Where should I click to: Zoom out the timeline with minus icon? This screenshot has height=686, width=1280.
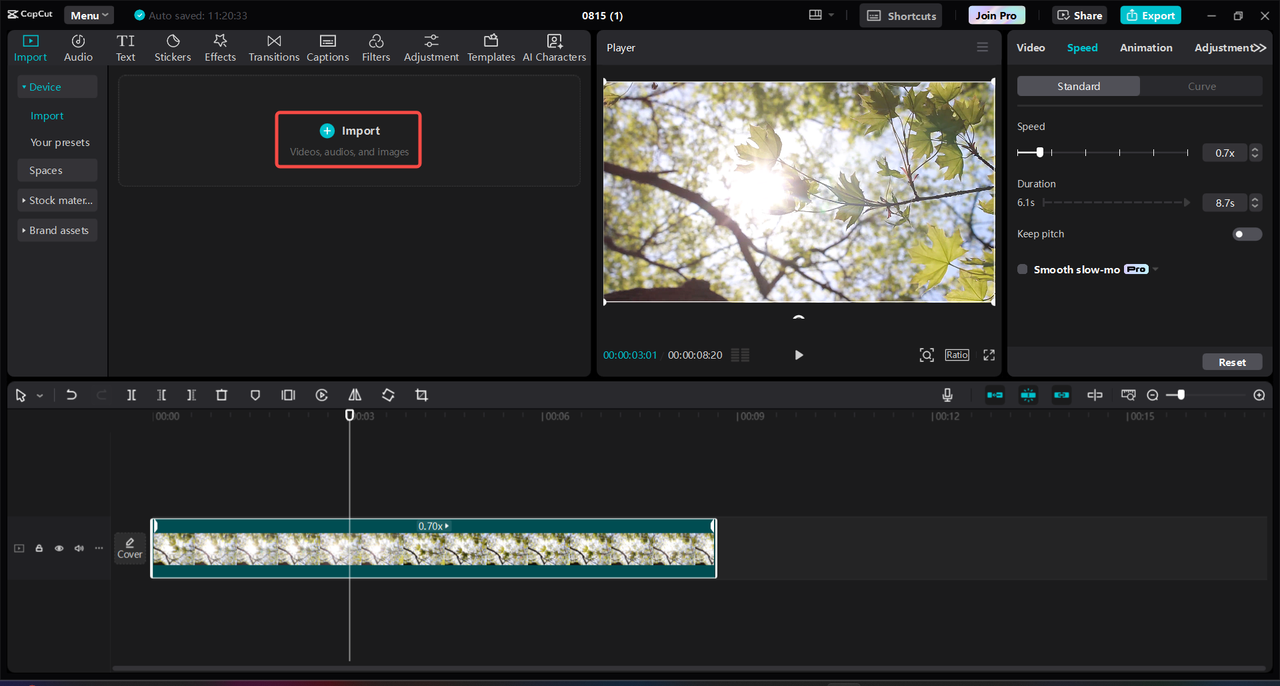1152,395
